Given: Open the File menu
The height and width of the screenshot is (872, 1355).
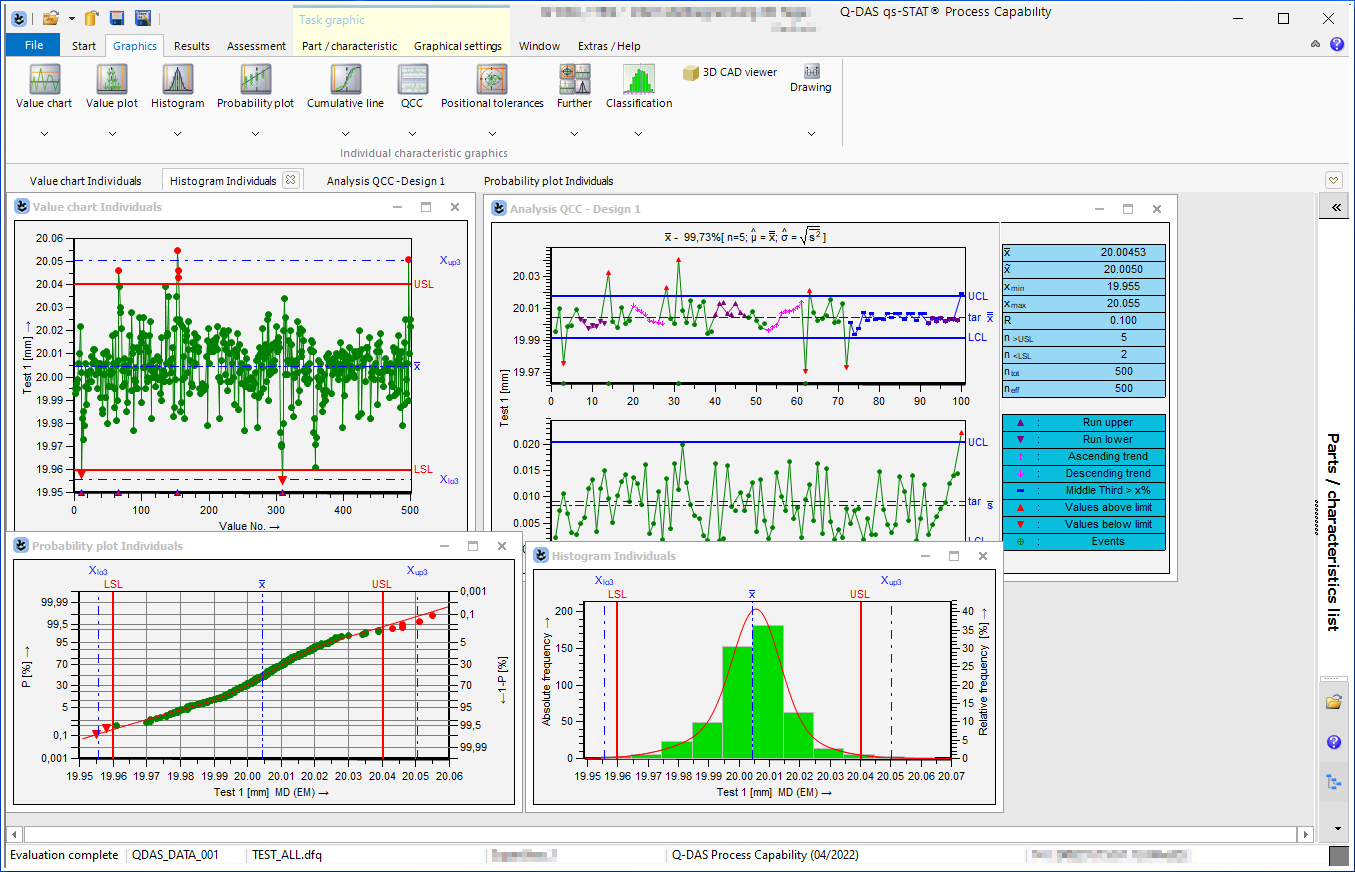Looking at the screenshot, I should pos(34,45).
